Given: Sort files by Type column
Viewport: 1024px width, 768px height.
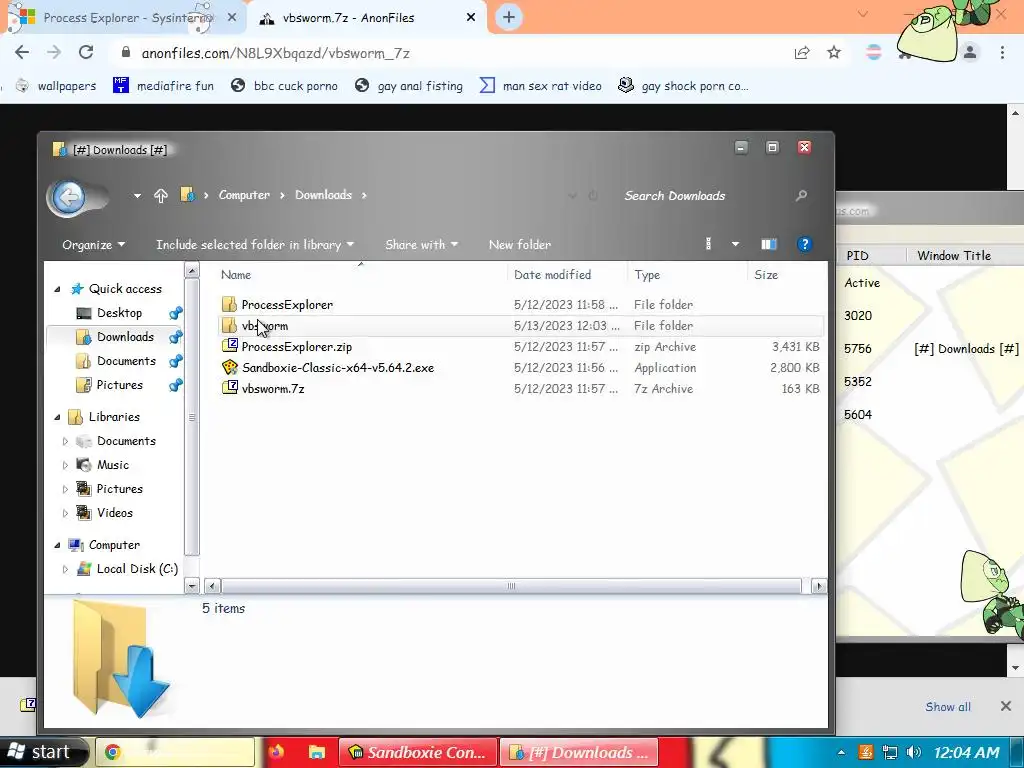Looking at the screenshot, I should 647,275.
